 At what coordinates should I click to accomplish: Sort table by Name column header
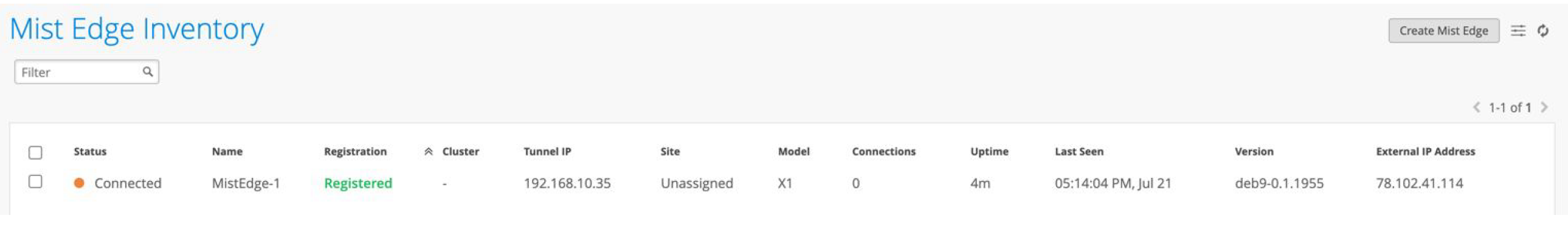(x=227, y=151)
